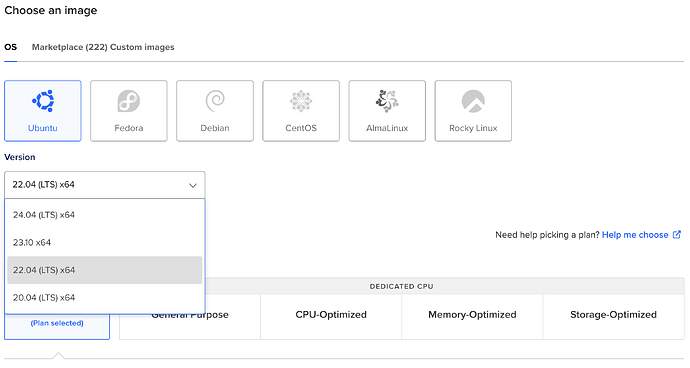Select the Memory-Optimized plan tab
The height and width of the screenshot is (368, 690).
472,315
